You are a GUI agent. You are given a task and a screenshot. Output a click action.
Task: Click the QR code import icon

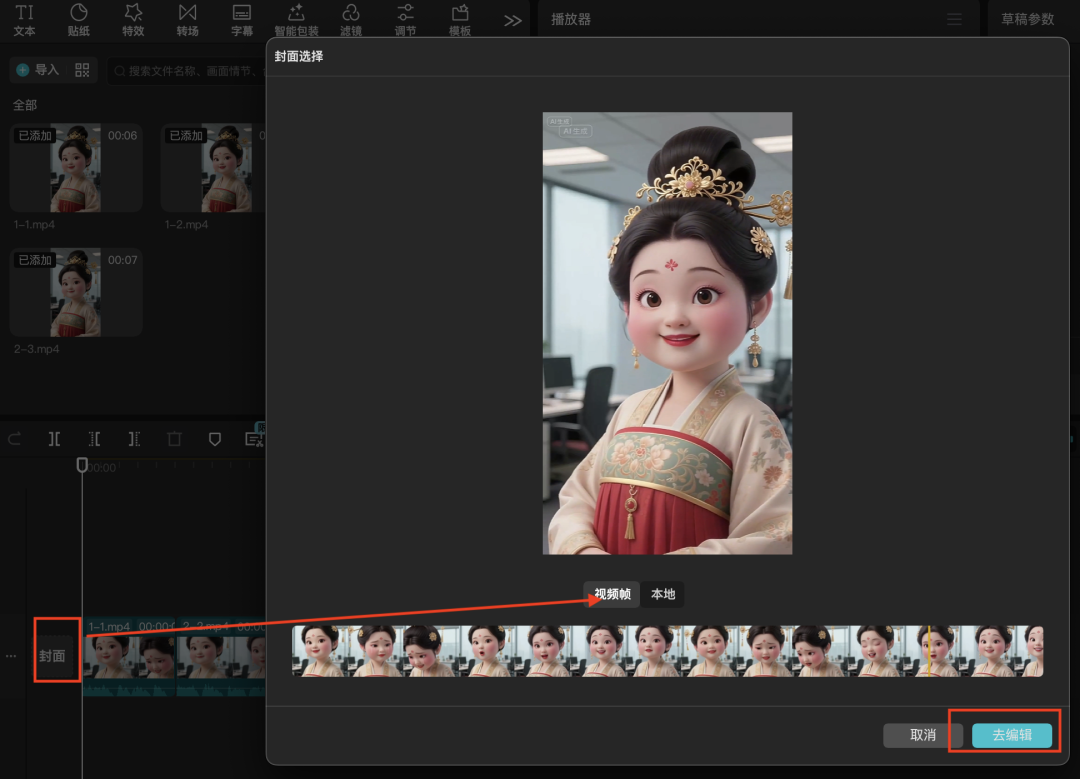82,70
